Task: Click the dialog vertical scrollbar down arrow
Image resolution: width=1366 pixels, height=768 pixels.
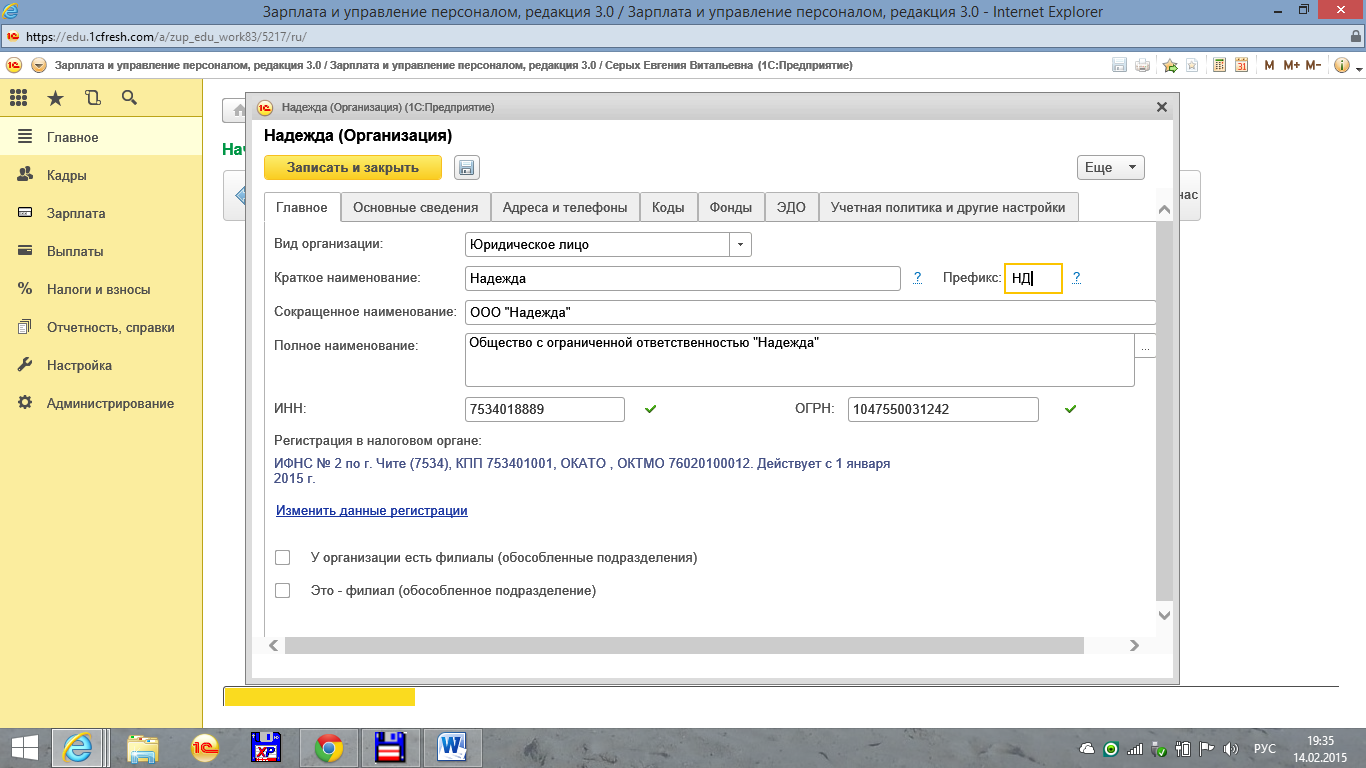Action: click(1163, 616)
